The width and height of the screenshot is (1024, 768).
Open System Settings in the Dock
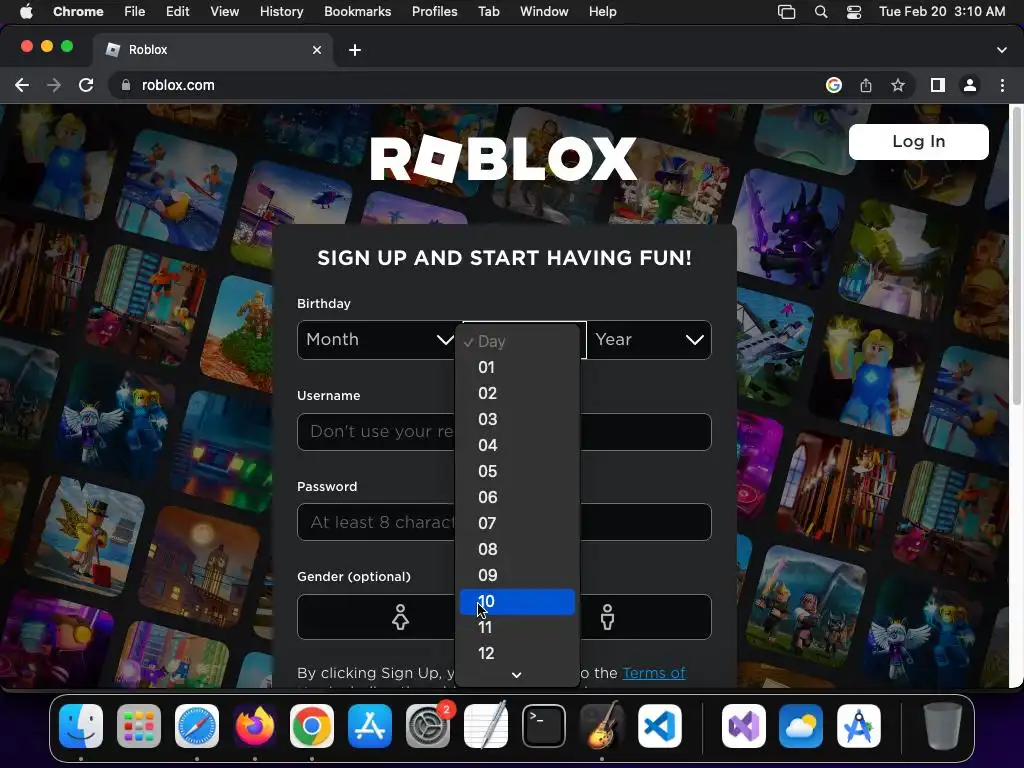tap(428, 726)
